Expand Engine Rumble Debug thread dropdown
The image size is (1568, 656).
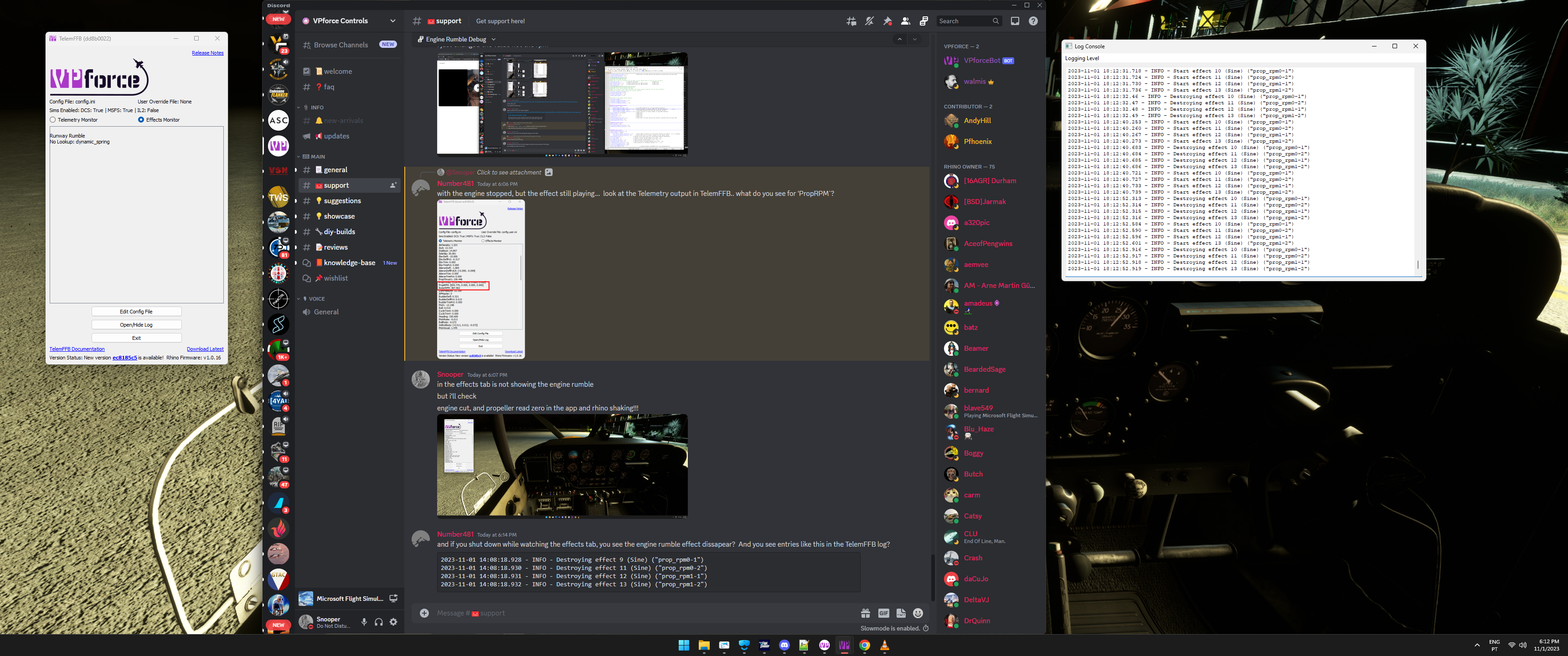pyautogui.click(x=494, y=40)
